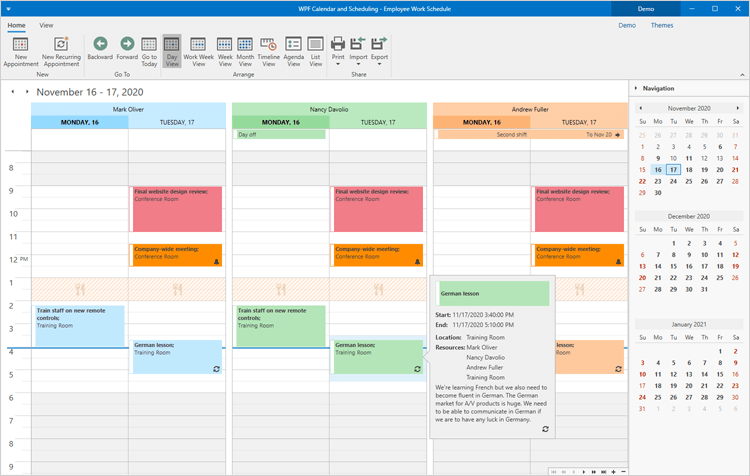
Task: Go Backward in the schedule
Action: pos(100,48)
